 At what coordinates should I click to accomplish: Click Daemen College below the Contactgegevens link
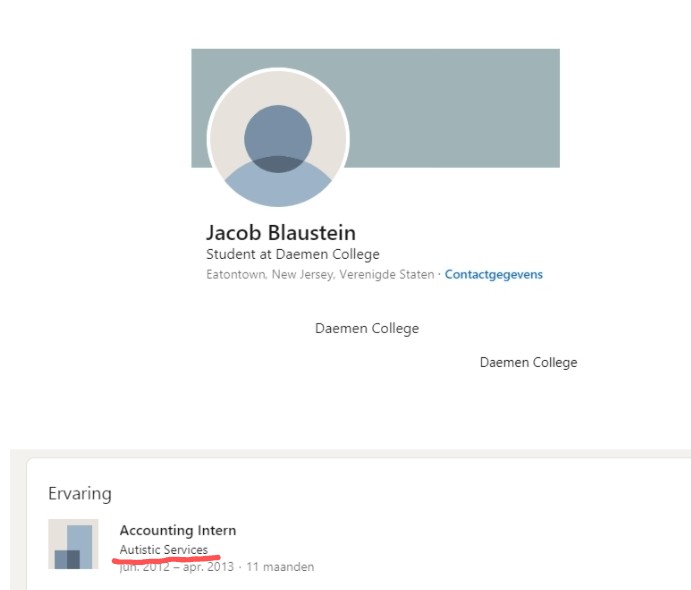click(x=367, y=328)
